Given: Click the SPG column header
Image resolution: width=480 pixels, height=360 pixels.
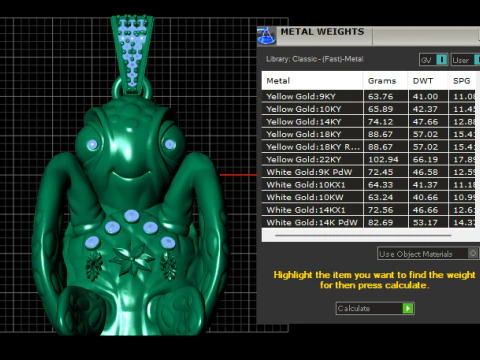Looking at the screenshot, I should pos(462,81).
